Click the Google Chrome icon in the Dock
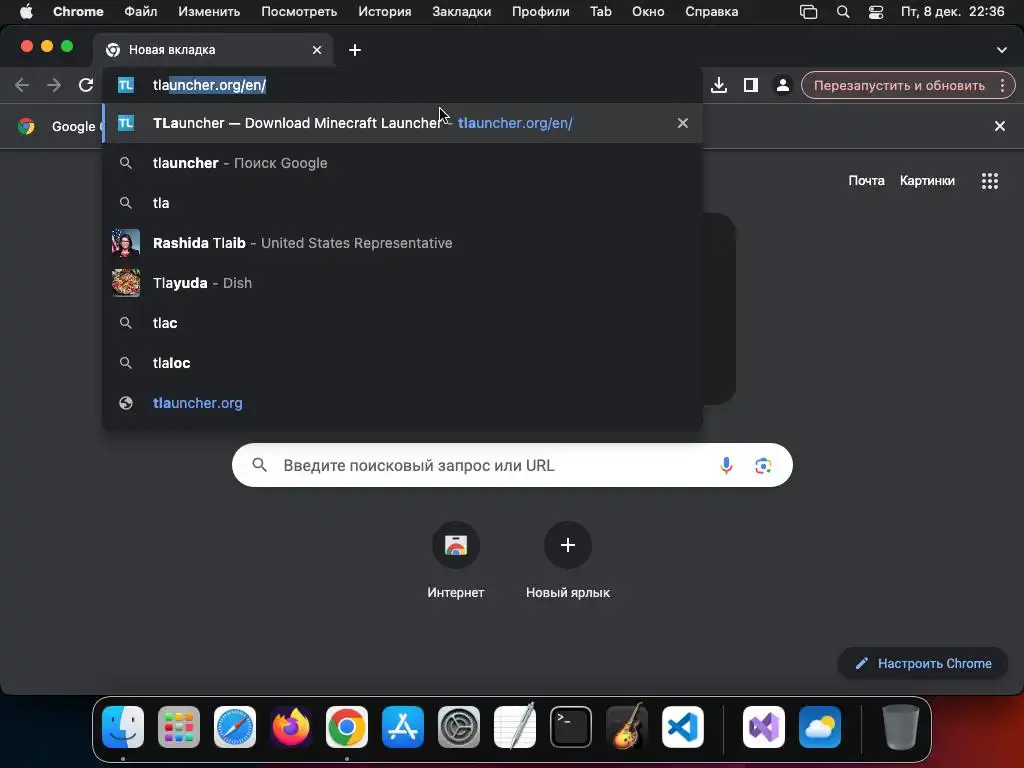The width and height of the screenshot is (1024, 768). point(347,727)
